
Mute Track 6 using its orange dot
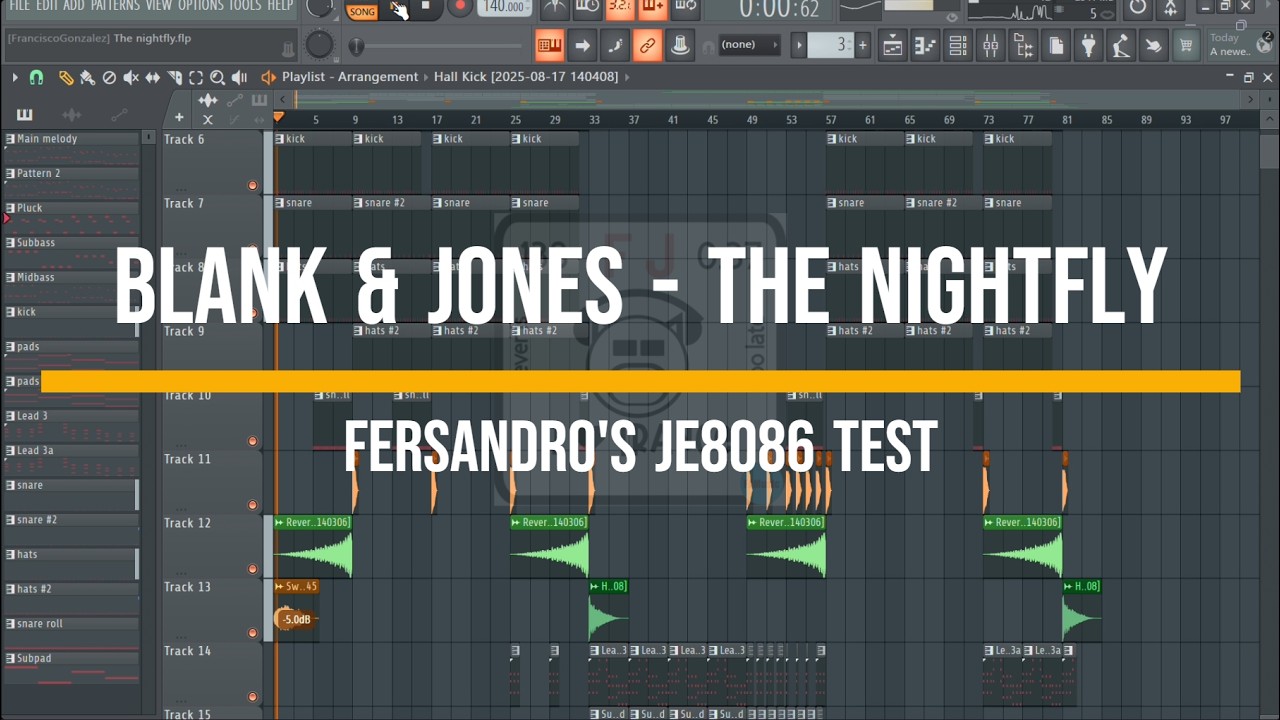[252, 185]
